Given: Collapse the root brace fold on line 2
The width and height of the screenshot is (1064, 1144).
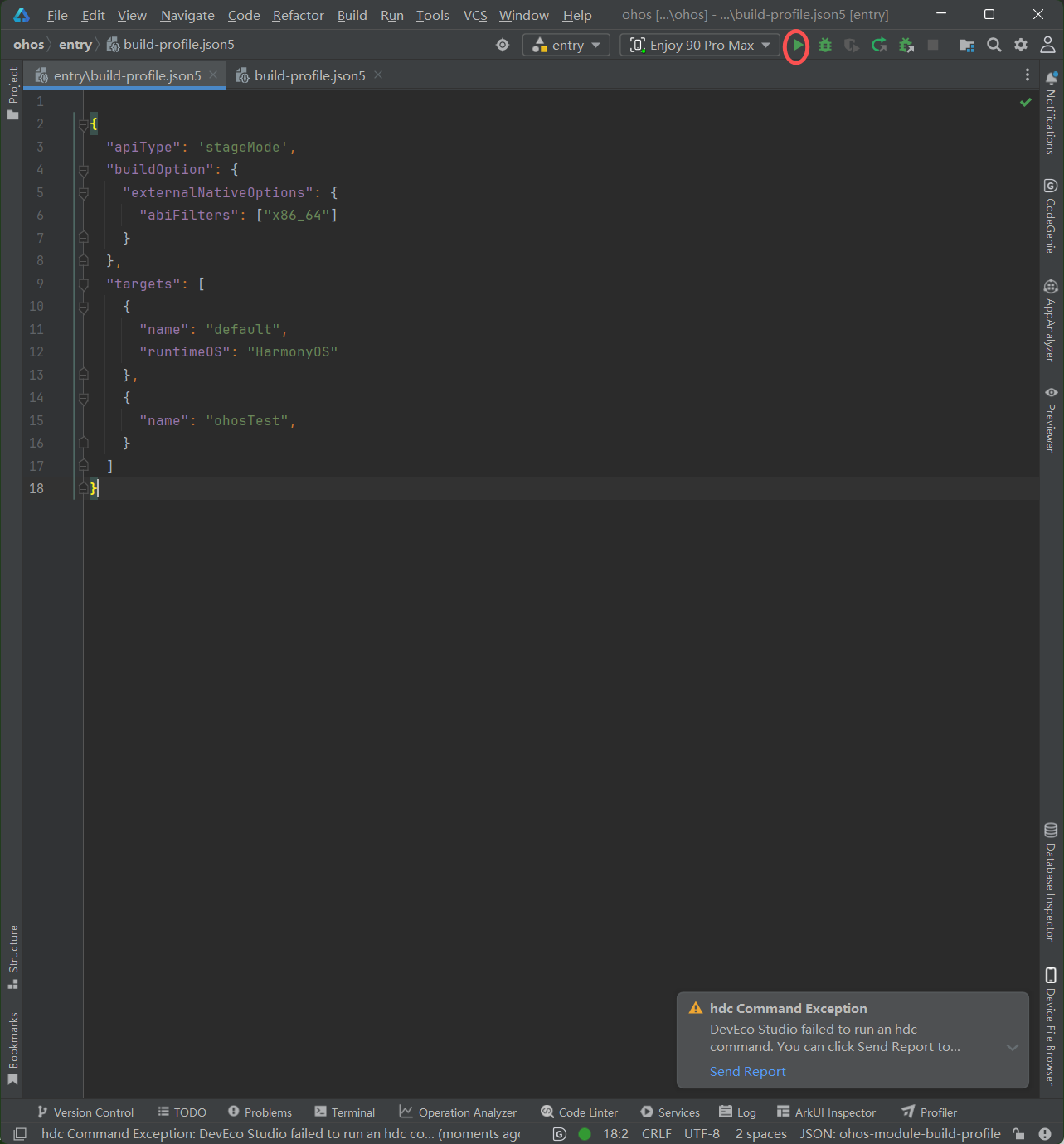Looking at the screenshot, I should [x=83, y=124].
